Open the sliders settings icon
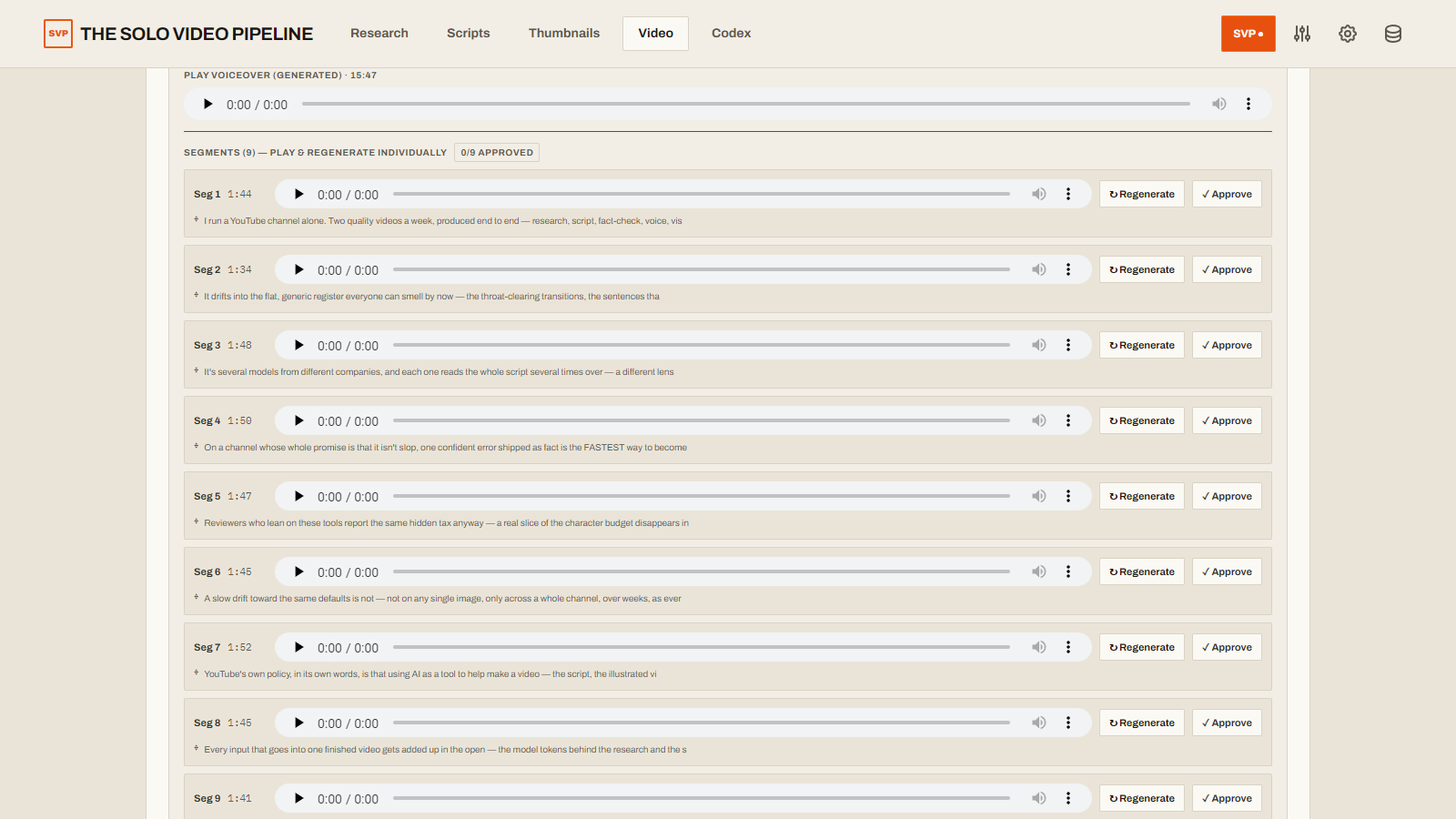1456x819 pixels. (x=1302, y=34)
